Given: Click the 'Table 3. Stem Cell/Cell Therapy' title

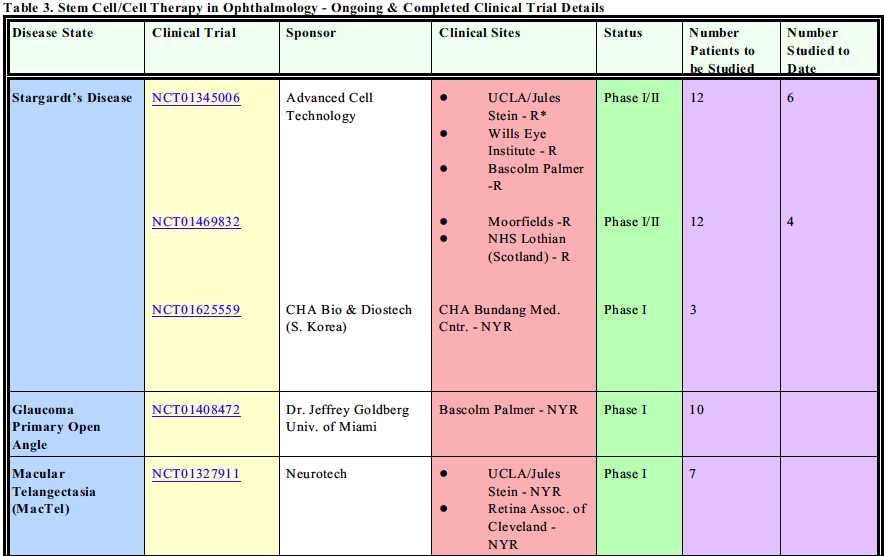Looking at the screenshot, I should (304, 8).
